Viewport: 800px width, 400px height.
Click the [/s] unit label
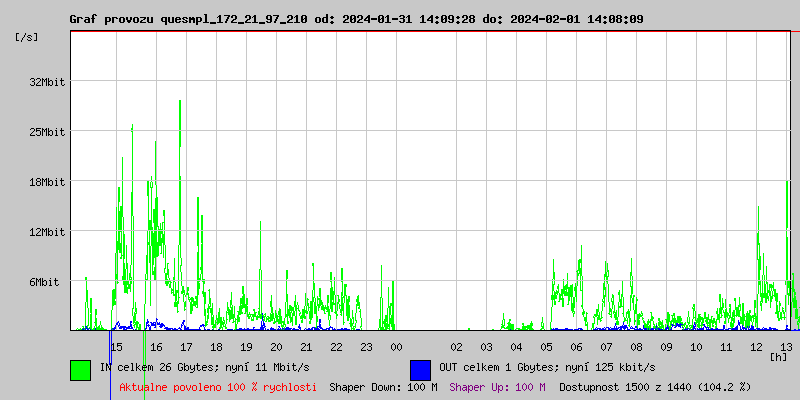click(27, 37)
